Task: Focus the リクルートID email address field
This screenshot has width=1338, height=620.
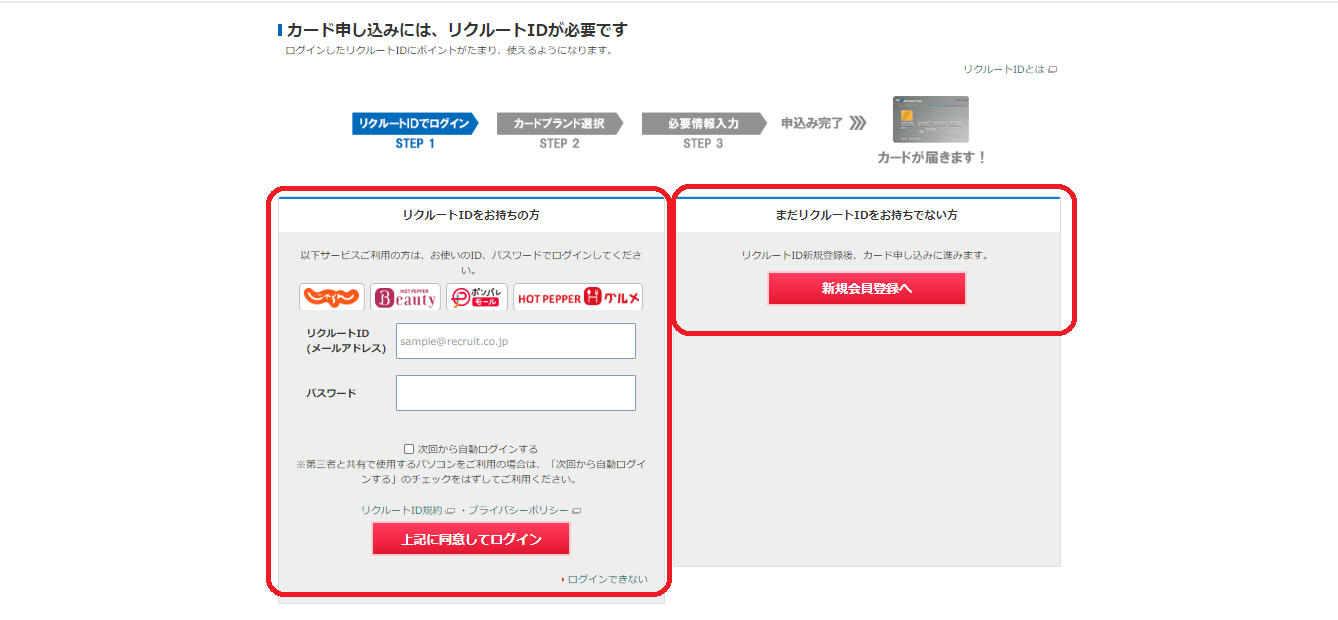Action: (x=516, y=341)
